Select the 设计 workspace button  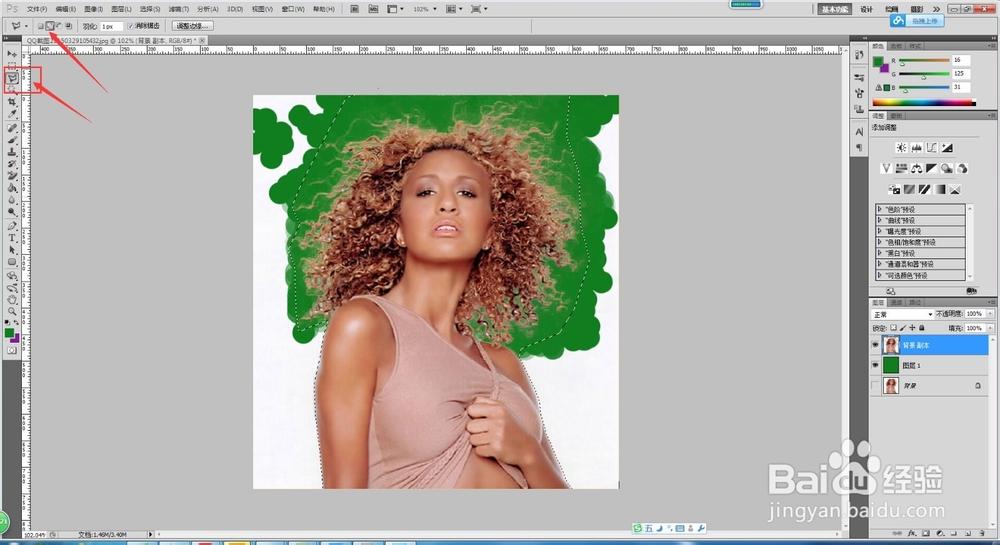866,9
